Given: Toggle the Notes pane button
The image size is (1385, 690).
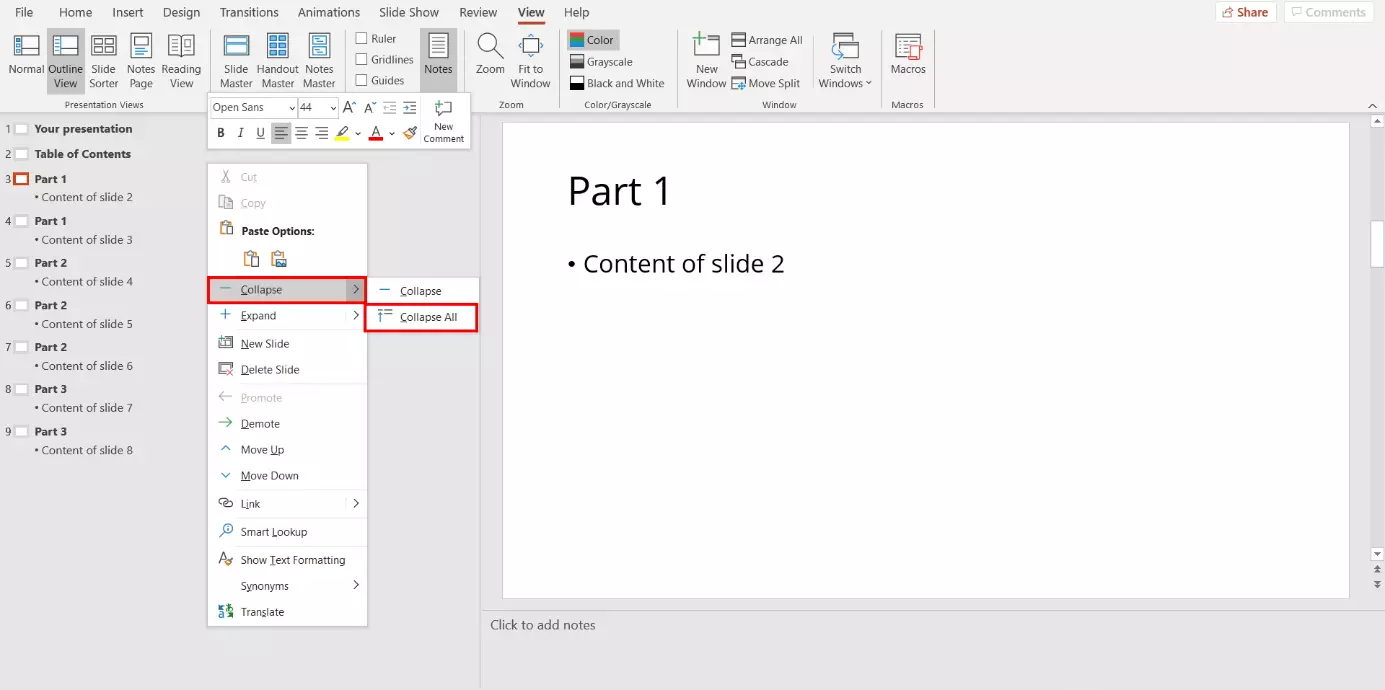Looking at the screenshot, I should pos(438,55).
